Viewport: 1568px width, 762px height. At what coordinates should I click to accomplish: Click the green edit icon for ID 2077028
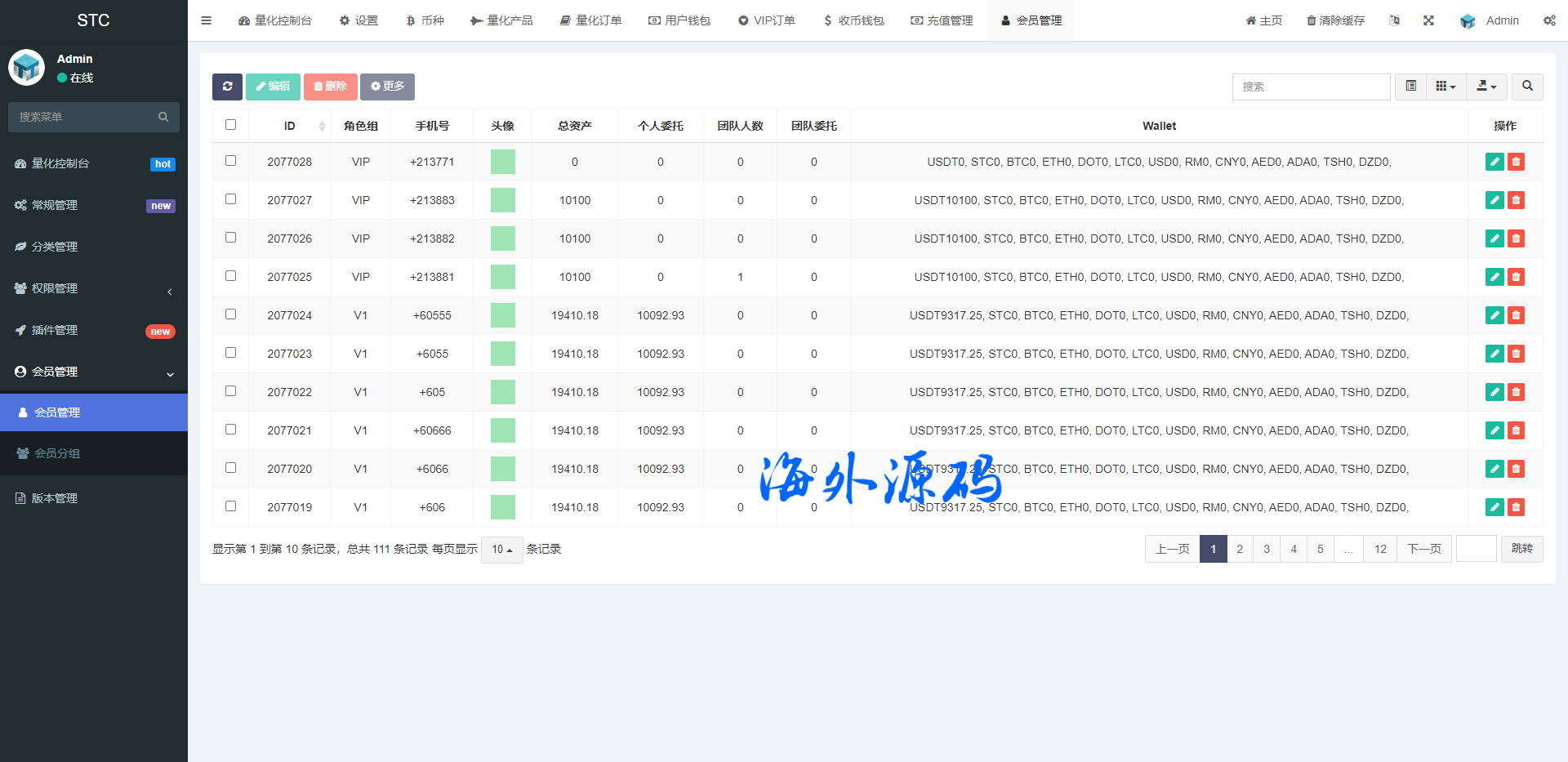pos(1494,162)
